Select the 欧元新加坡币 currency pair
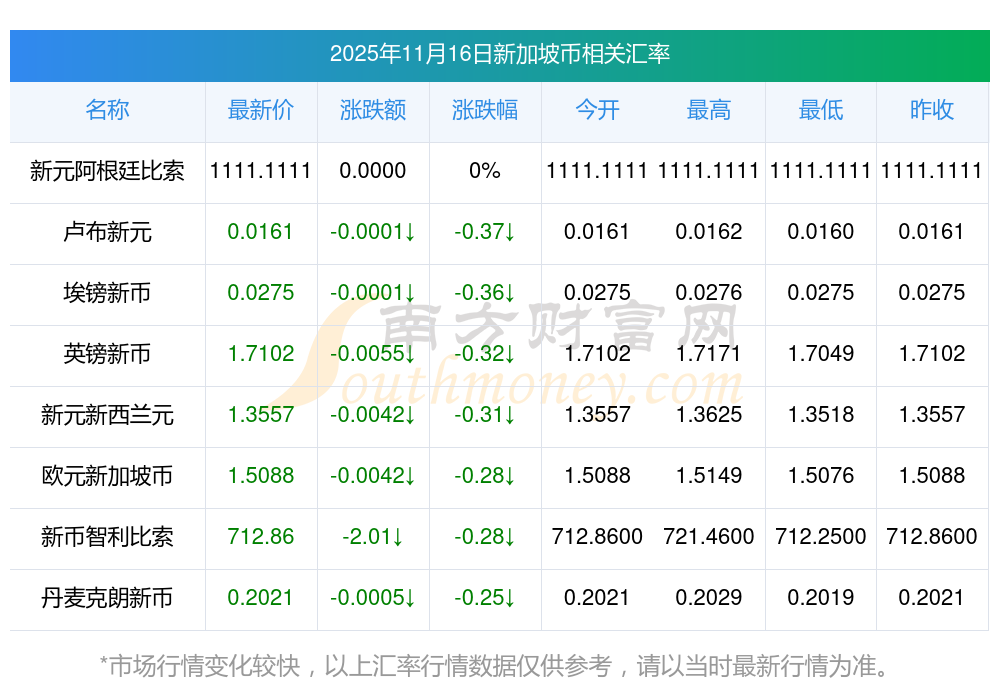Screen dimensions: 1000x697 coord(107,476)
